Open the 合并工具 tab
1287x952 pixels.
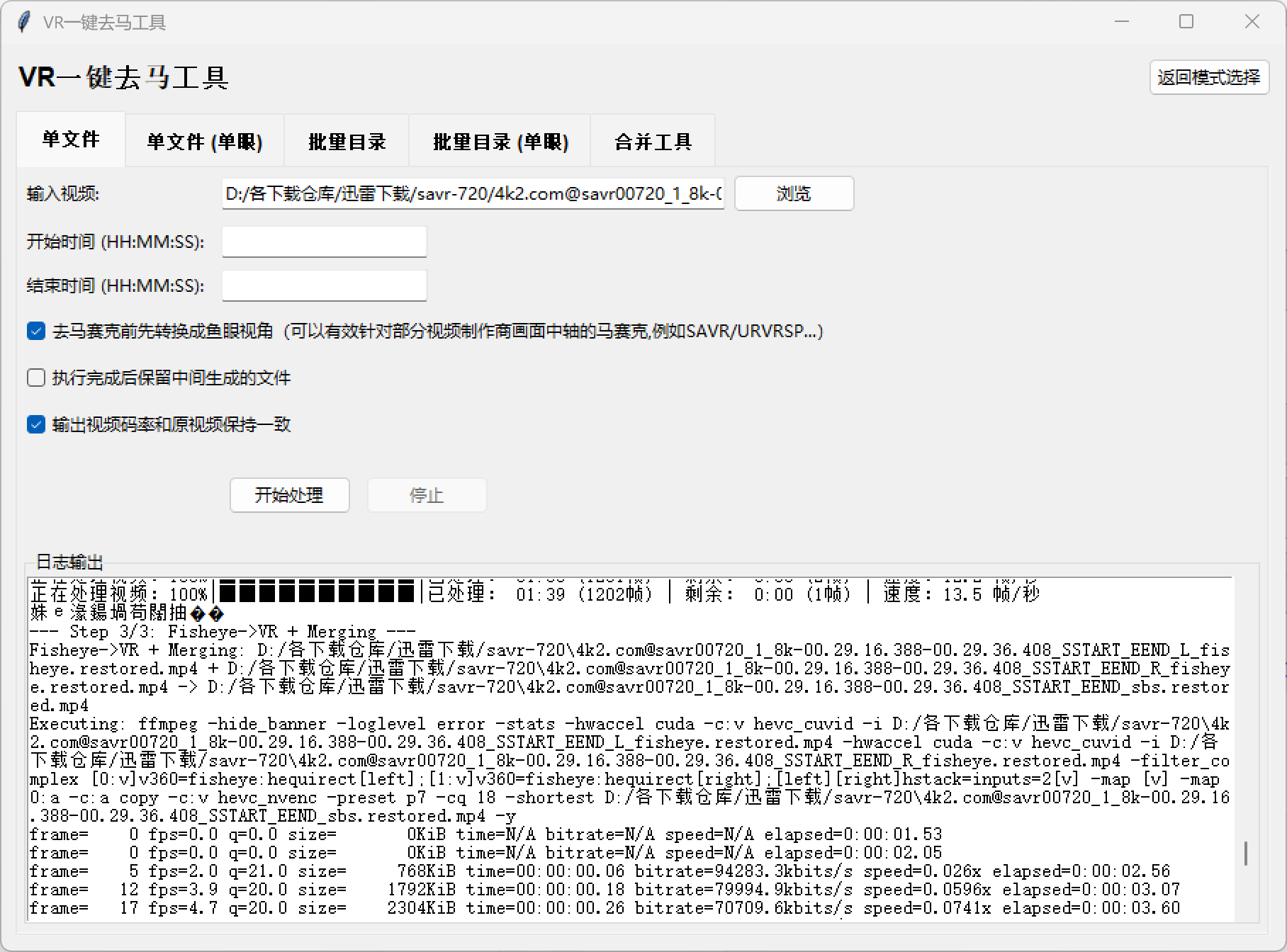[653, 142]
